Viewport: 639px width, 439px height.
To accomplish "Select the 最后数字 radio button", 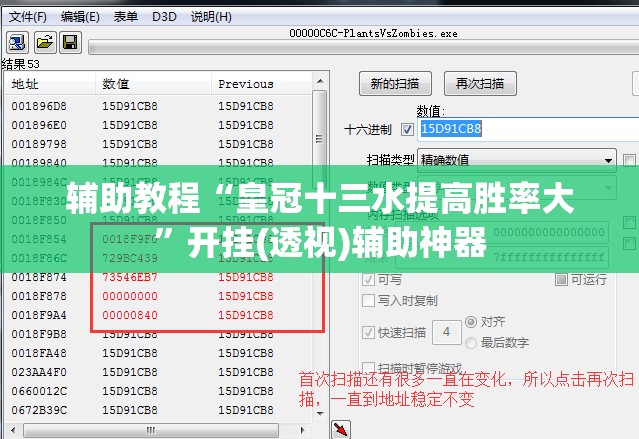I will [x=471, y=343].
